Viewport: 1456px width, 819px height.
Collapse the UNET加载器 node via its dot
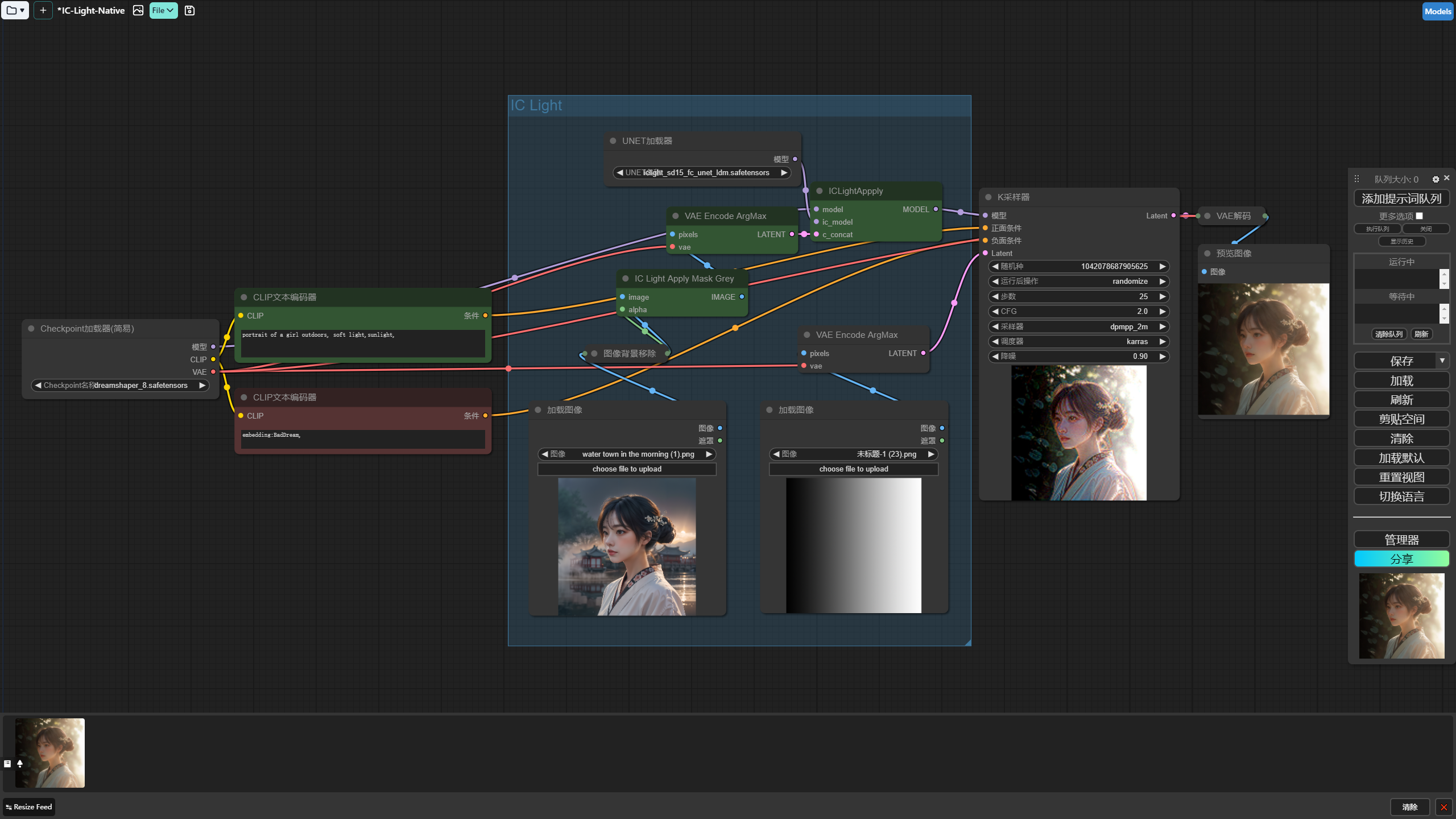pos(613,141)
